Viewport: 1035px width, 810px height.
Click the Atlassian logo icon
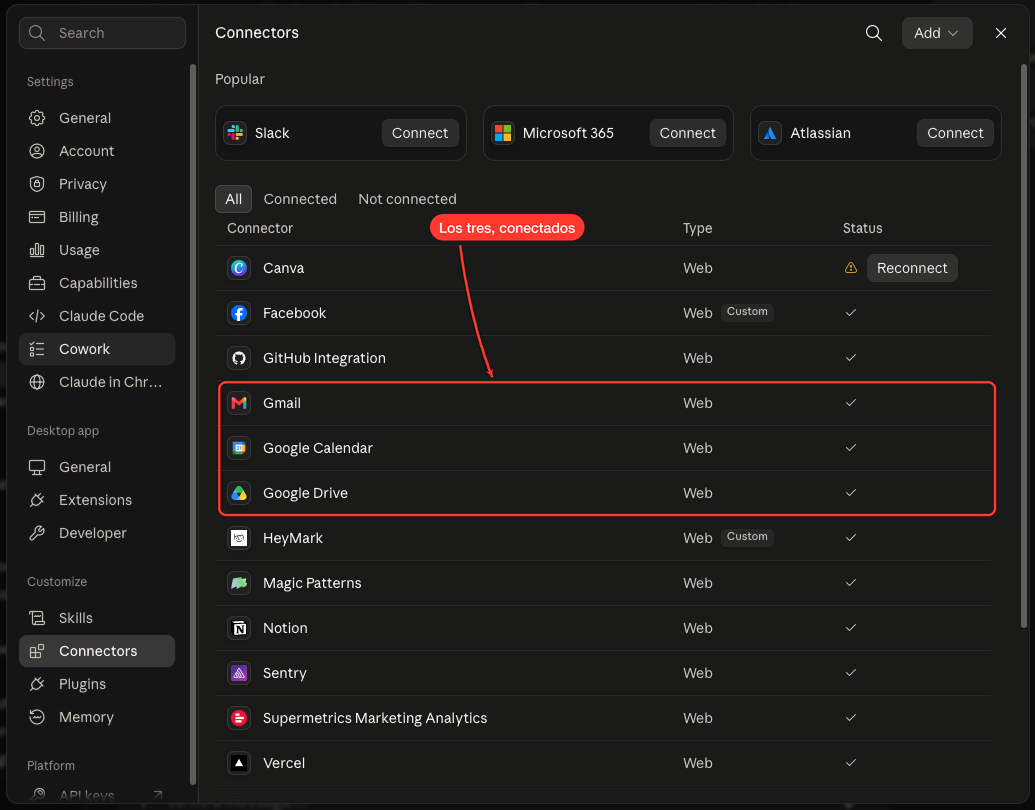tap(770, 133)
